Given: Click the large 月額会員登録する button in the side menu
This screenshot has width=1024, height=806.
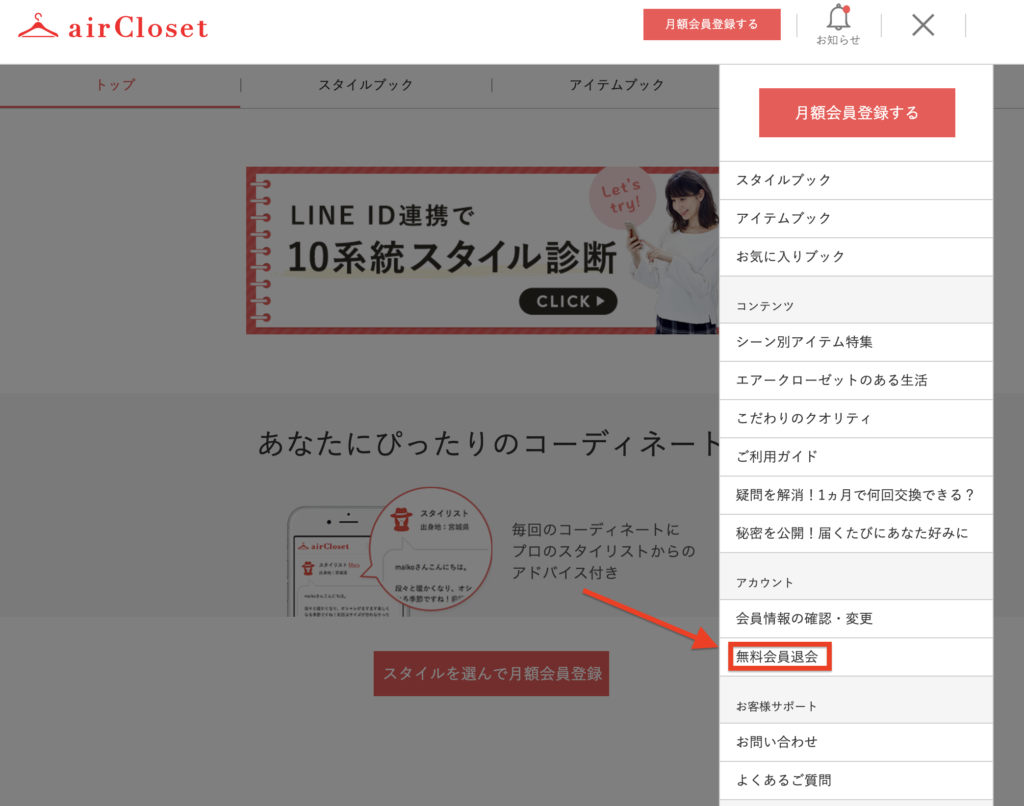Looking at the screenshot, I should 856,112.
